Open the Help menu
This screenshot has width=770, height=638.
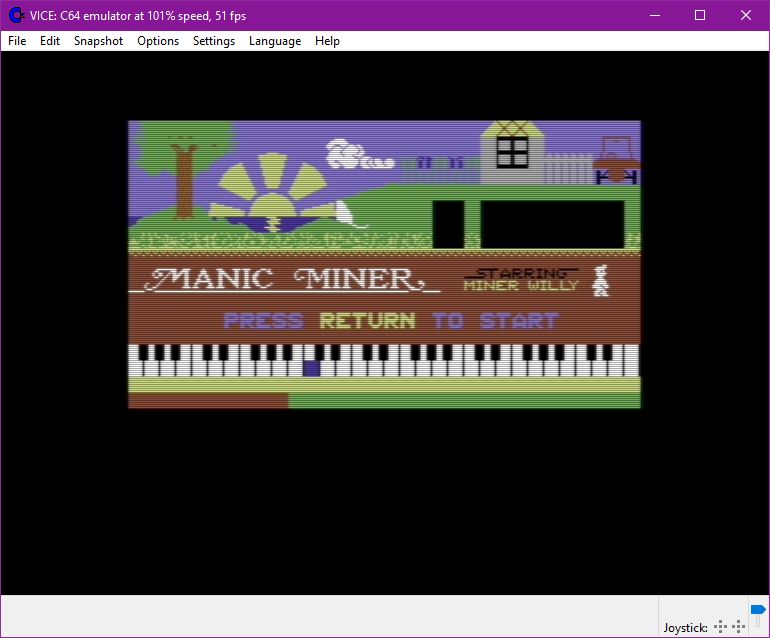click(x=327, y=41)
